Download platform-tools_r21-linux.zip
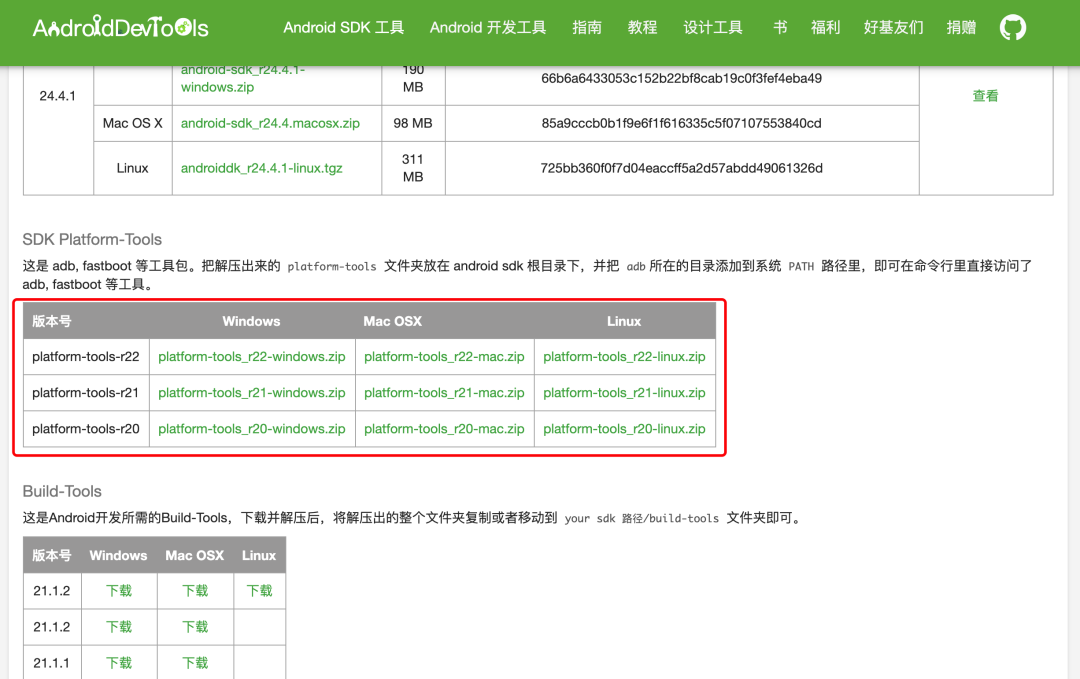This screenshot has height=679, width=1080. coord(625,392)
